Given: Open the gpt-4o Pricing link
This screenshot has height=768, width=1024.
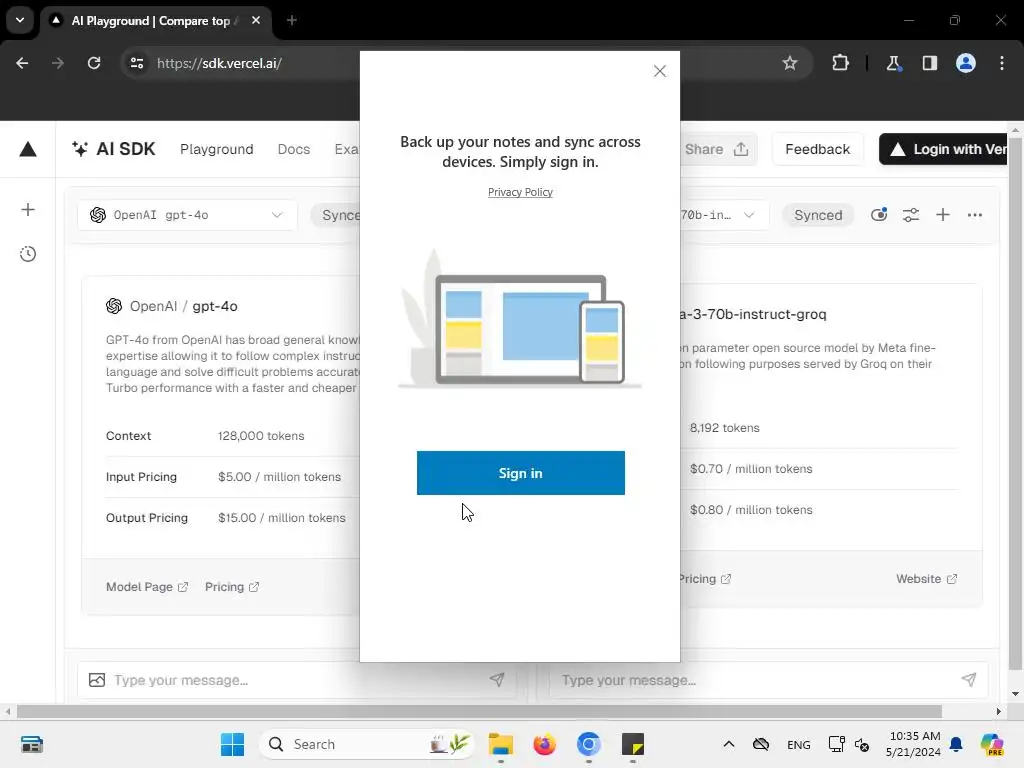Looking at the screenshot, I should (232, 586).
